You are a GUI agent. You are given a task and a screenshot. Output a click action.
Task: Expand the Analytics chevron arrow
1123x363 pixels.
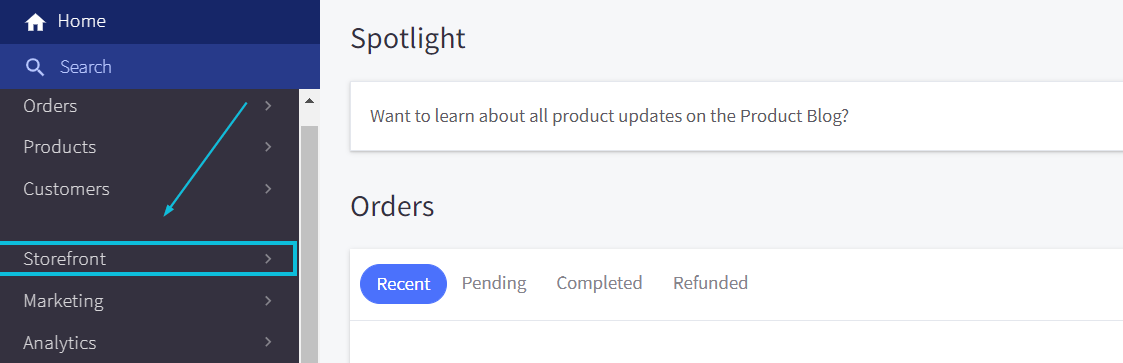pyautogui.click(x=269, y=342)
